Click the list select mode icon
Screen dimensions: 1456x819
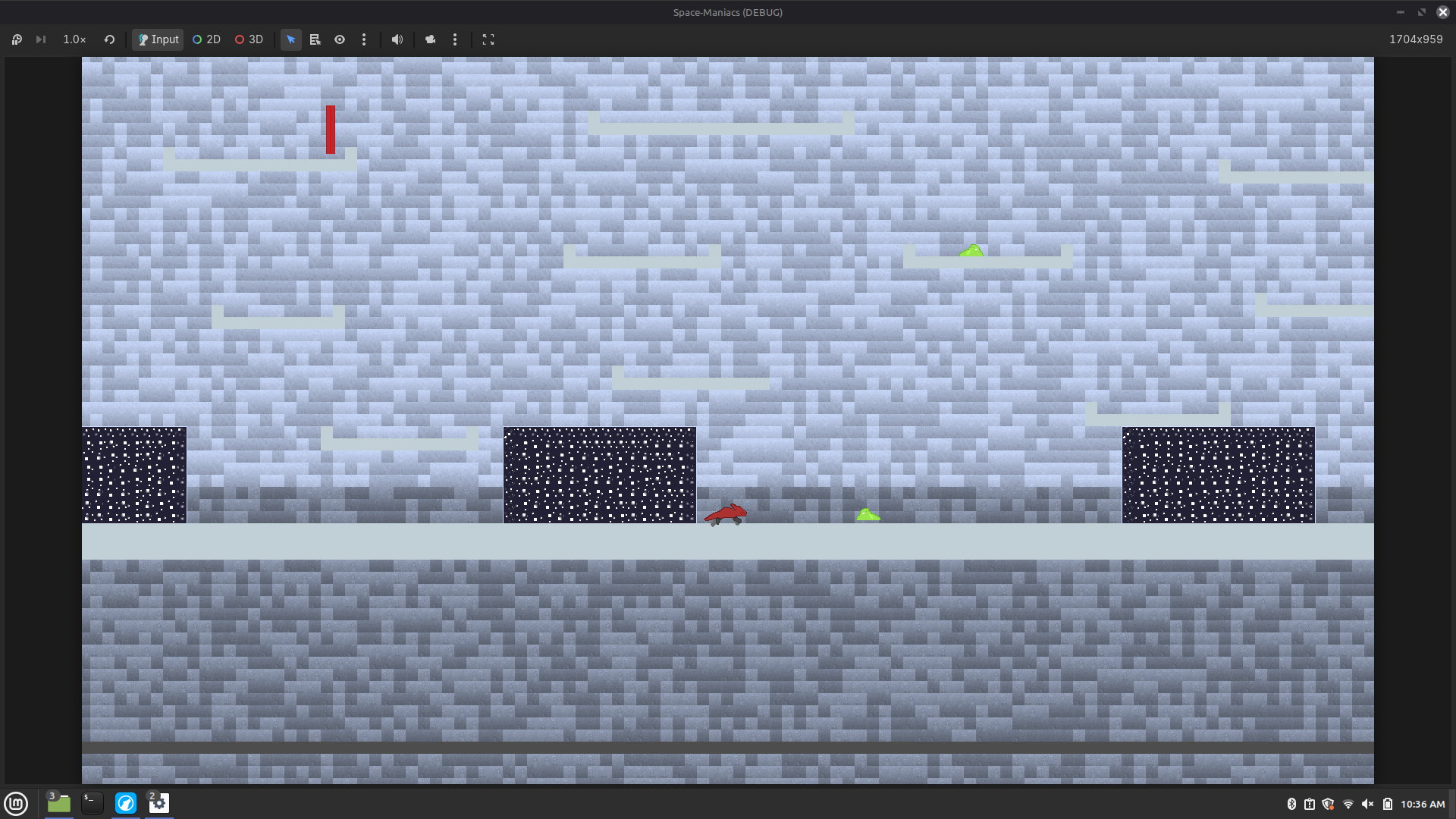[315, 39]
